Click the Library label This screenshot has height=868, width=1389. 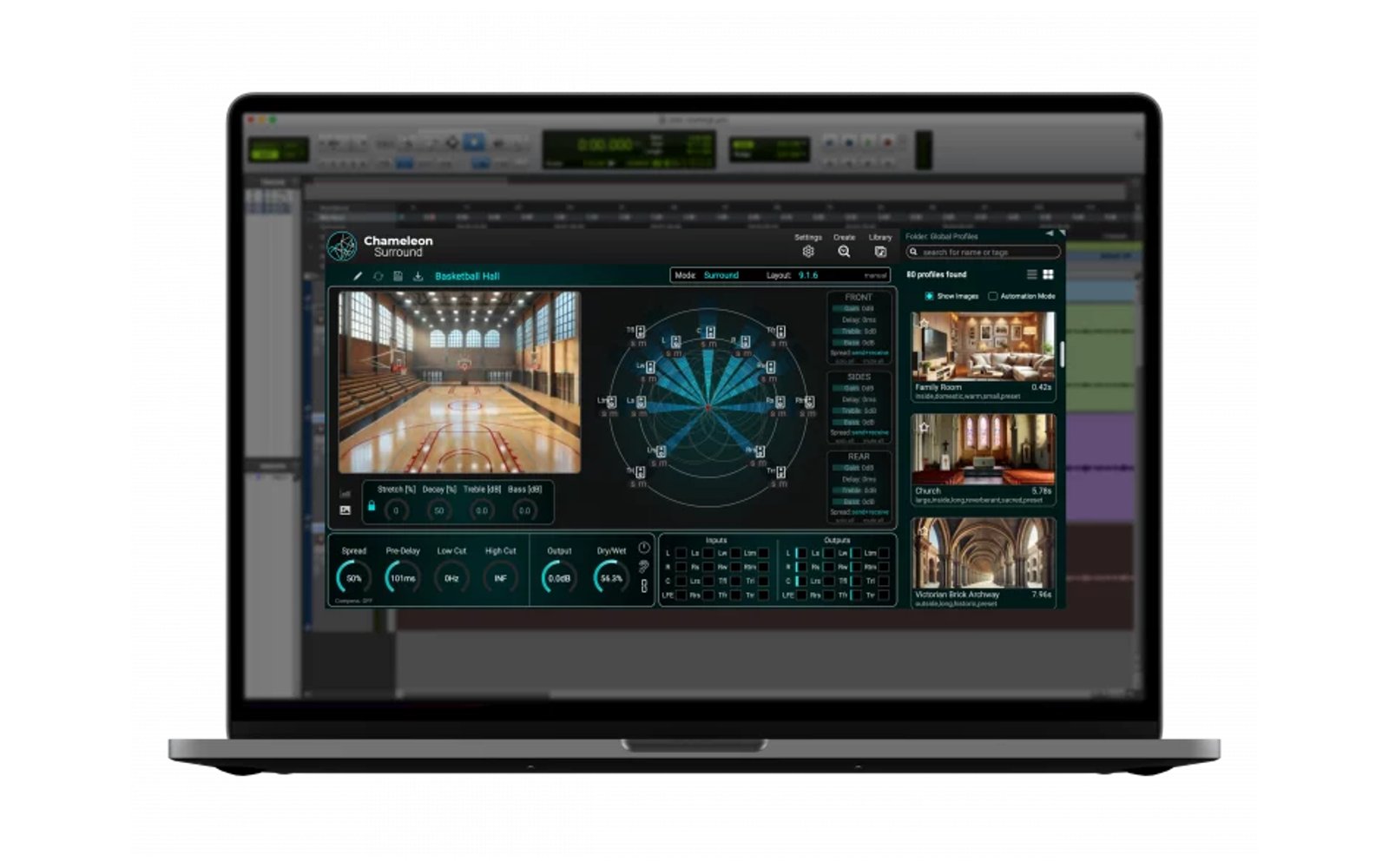pos(880,237)
